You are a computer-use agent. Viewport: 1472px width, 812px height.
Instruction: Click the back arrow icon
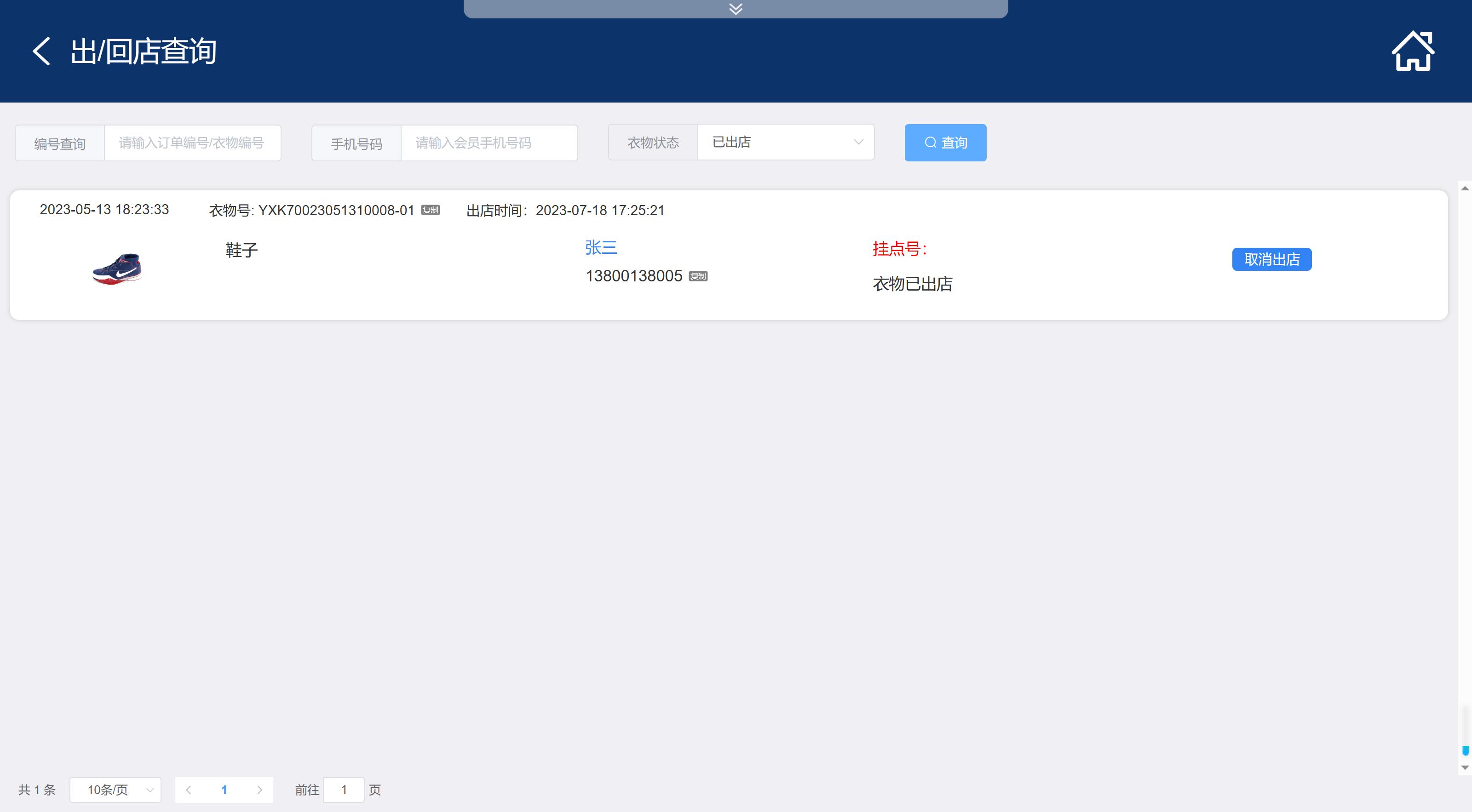[41, 51]
